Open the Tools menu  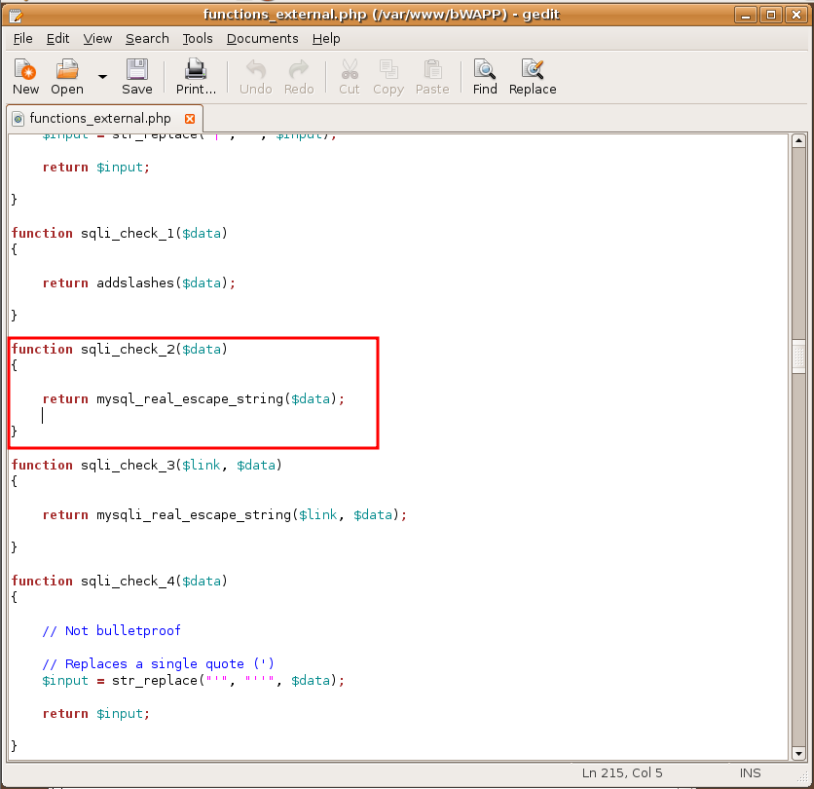click(197, 38)
